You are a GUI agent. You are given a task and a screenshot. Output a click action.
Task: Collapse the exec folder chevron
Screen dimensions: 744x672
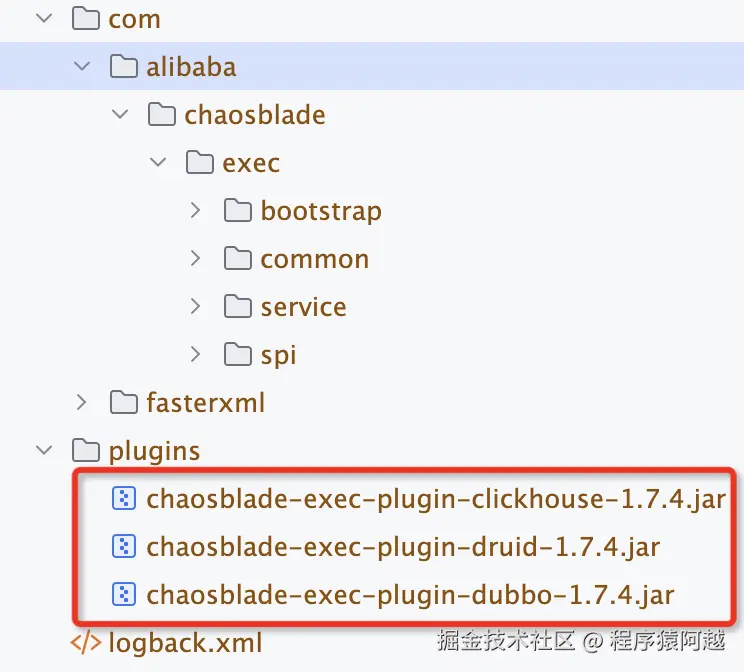158,162
